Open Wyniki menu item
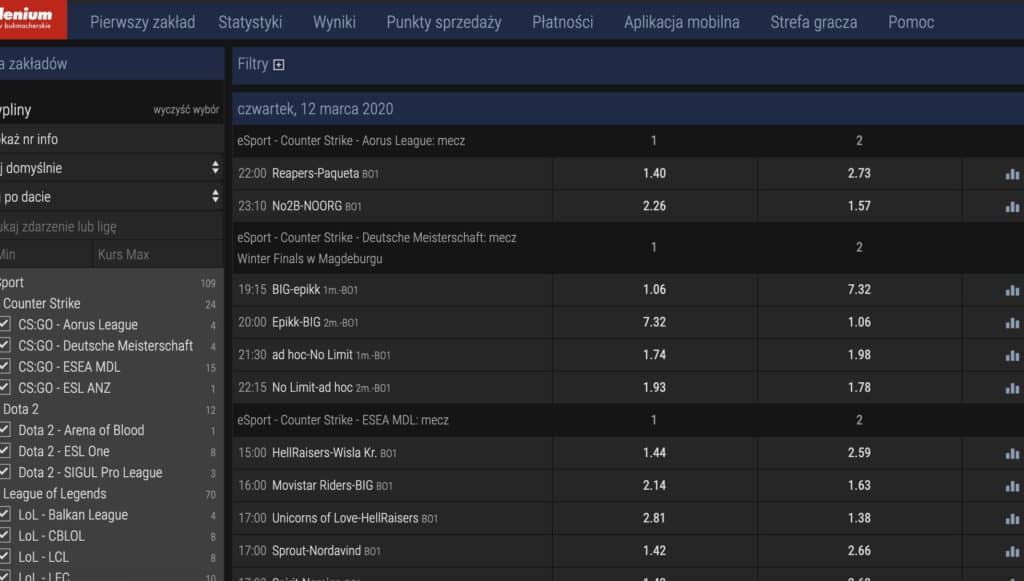The height and width of the screenshot is (581, 1024). tap(334, 22)
